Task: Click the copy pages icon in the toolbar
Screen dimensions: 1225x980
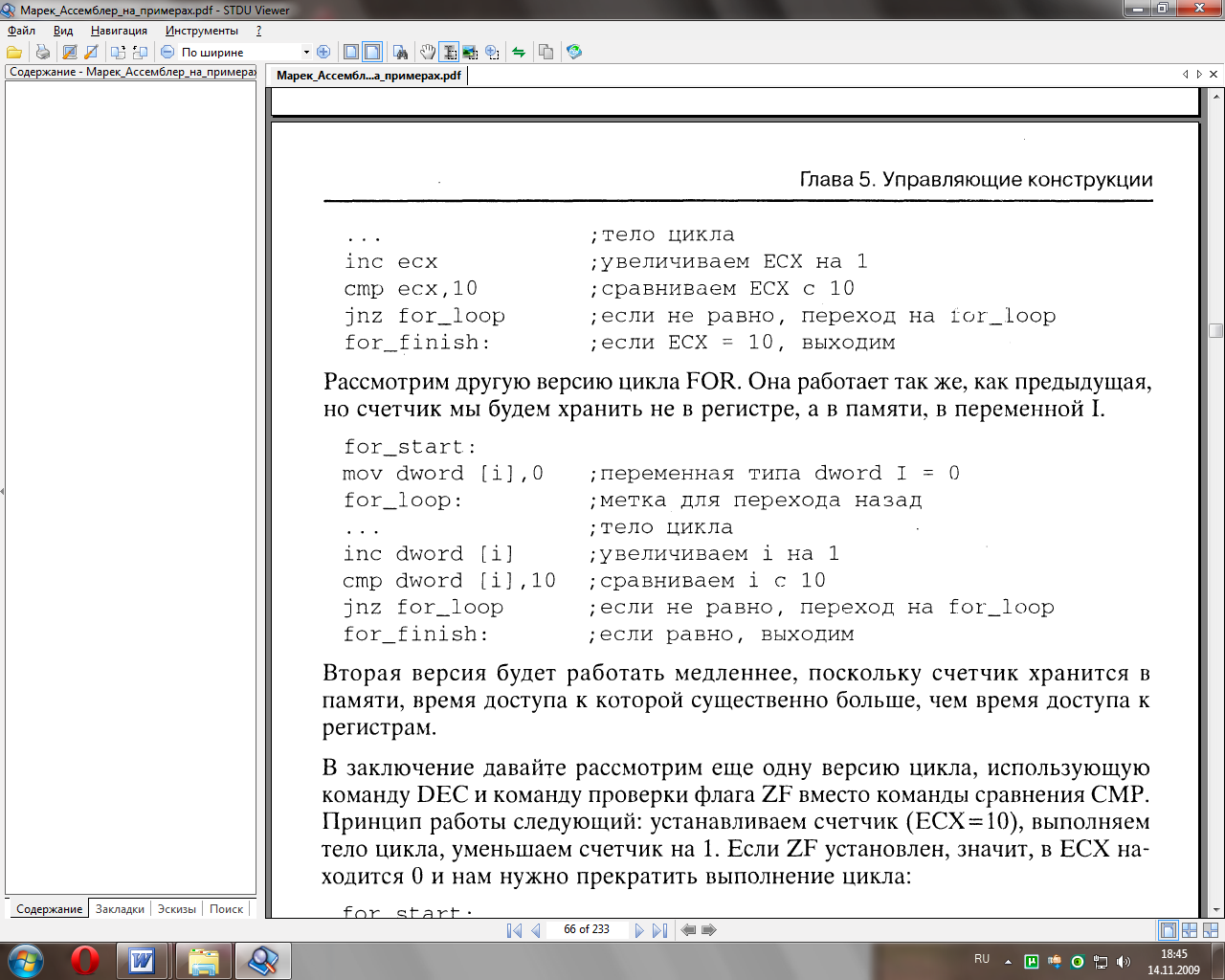Action: [x=546, y=52]
